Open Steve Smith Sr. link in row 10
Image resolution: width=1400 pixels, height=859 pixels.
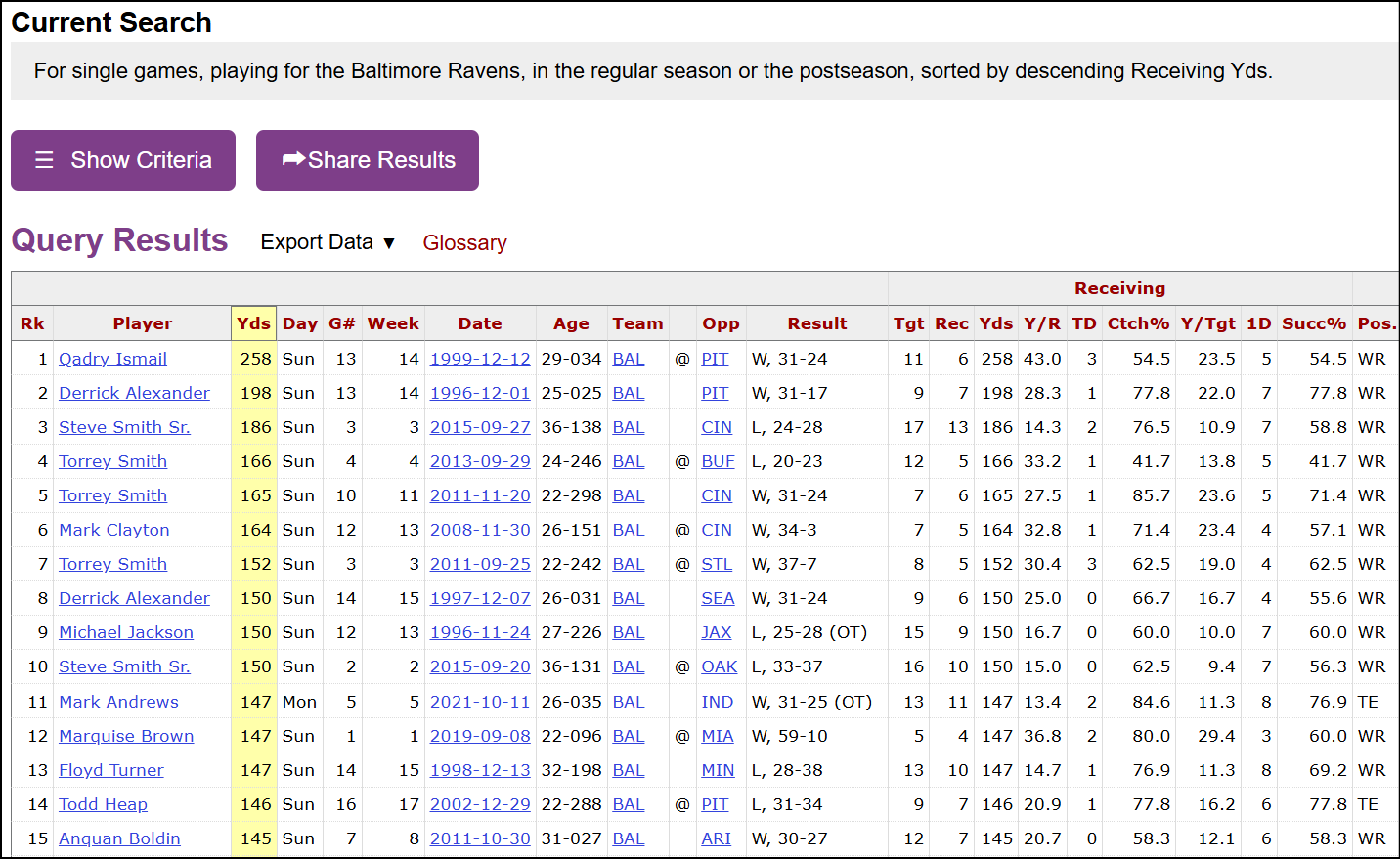[x=124, y=666]
